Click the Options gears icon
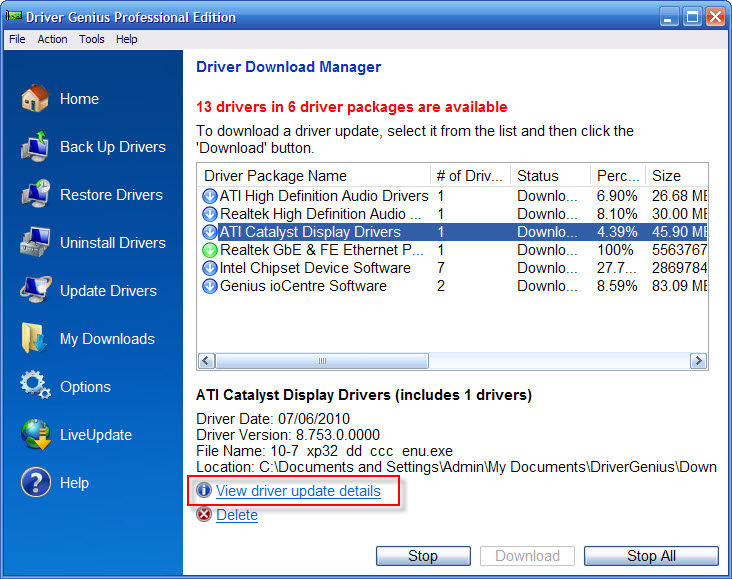 [x=35, y=386]
